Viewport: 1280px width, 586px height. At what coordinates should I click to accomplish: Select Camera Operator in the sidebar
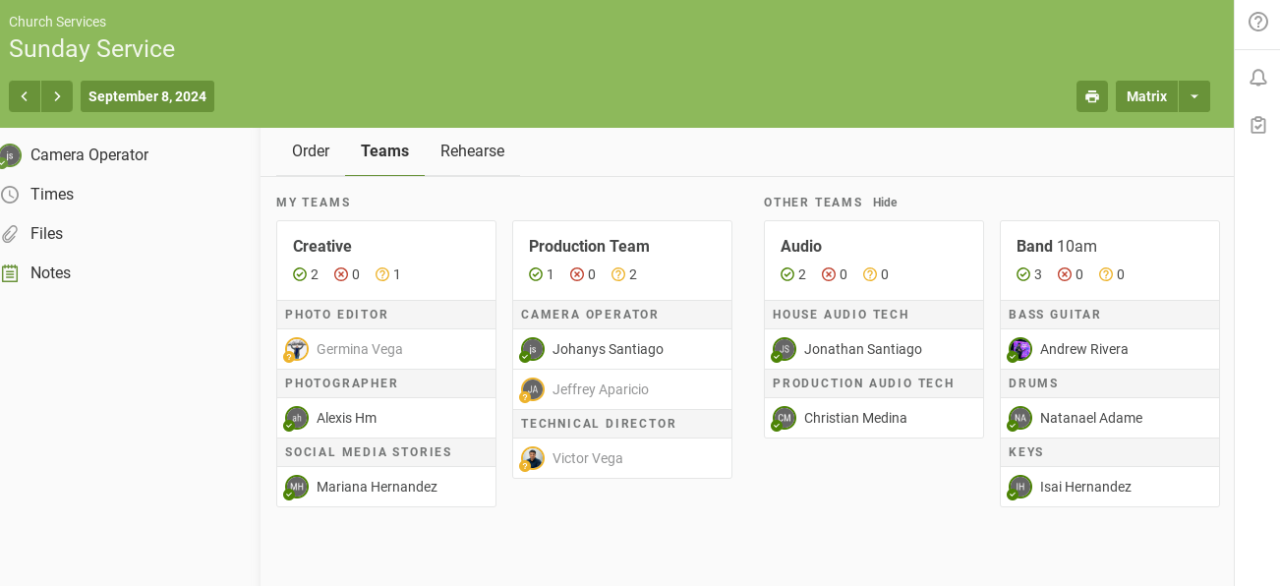tap(89, 155)
